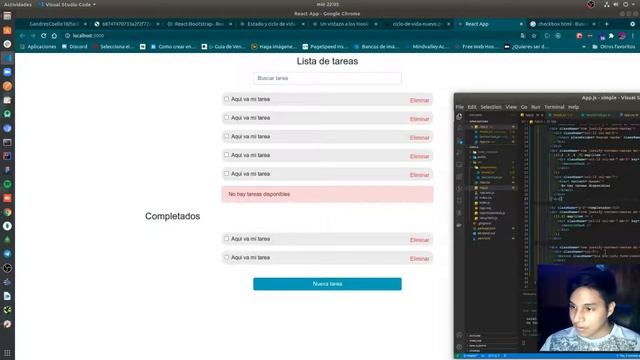
Task: Open Telegram from the Ubuntu dock
Action: [7, 254]
